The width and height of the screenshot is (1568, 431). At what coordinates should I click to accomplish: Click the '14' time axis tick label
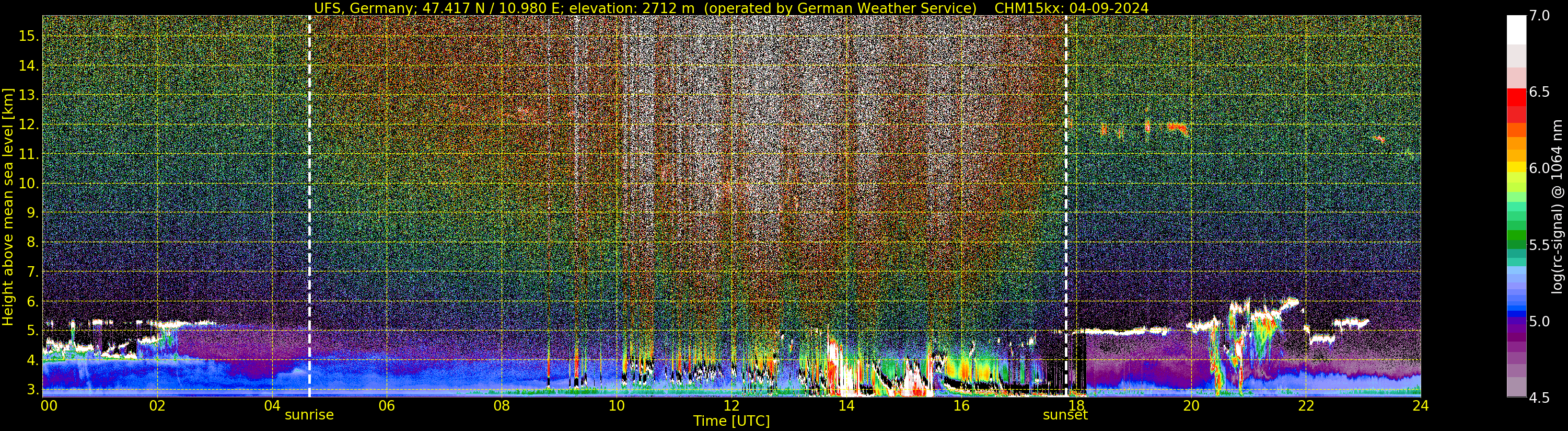coord(846,406)
